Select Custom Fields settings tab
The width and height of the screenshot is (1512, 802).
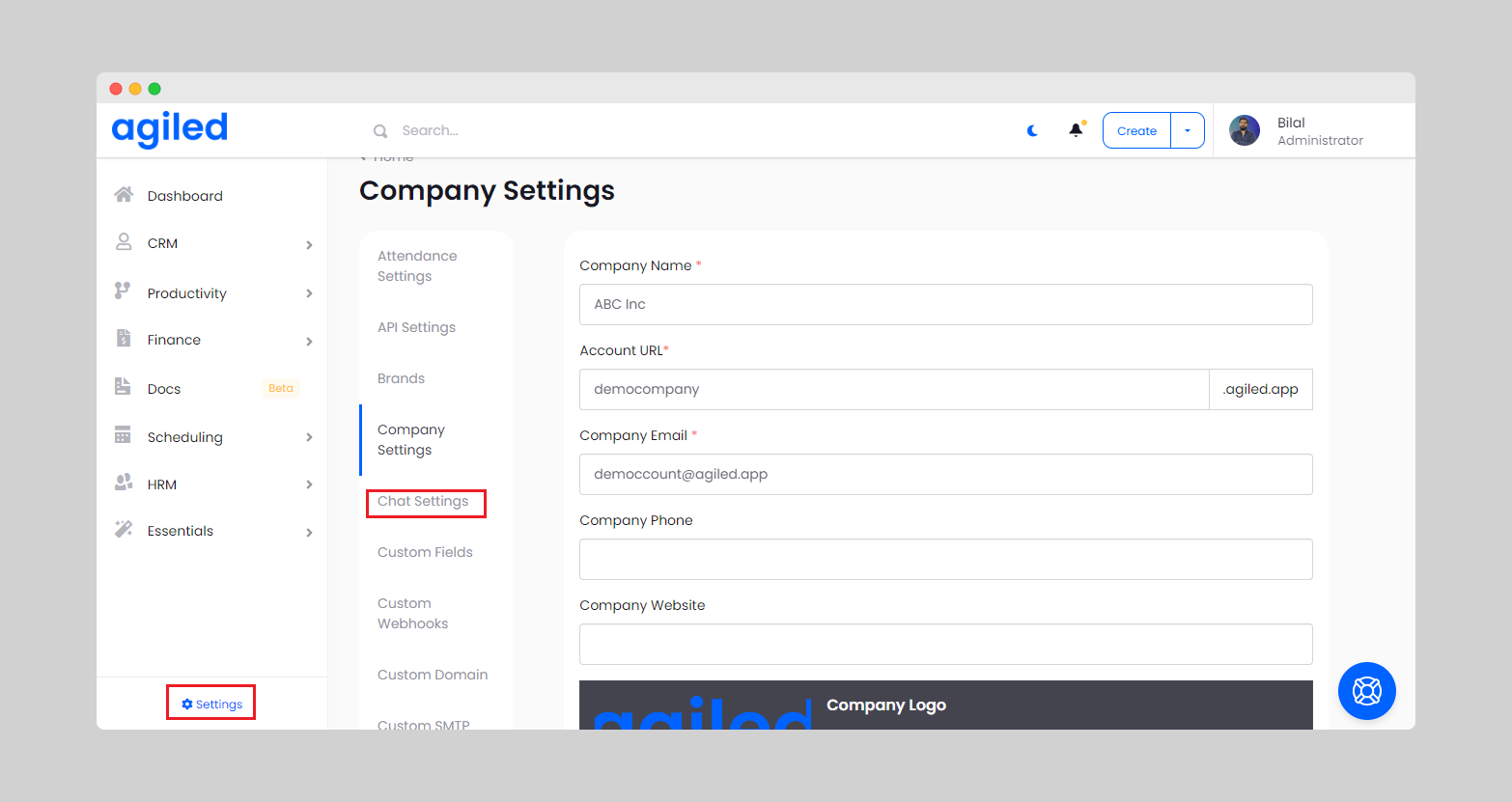click(425, 552)
